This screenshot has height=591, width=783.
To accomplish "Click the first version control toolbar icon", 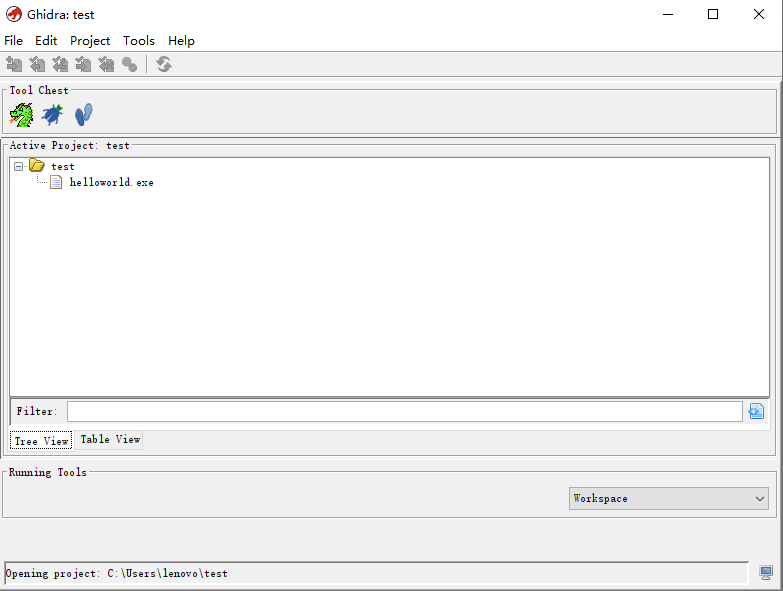I will pos(14,64).
